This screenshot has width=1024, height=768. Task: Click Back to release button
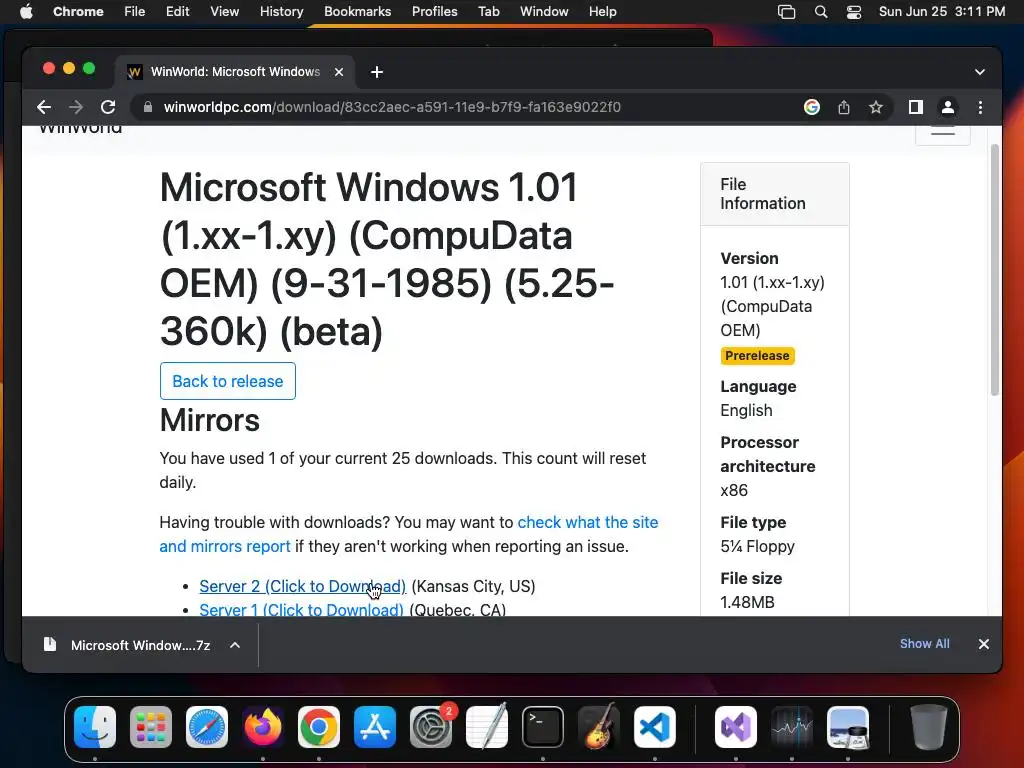[228, 381]
